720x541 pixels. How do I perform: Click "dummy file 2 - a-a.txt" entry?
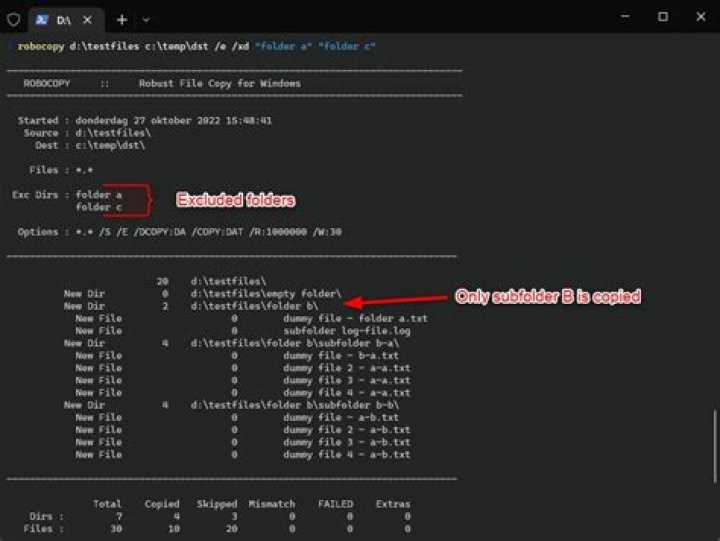point(347,368)
